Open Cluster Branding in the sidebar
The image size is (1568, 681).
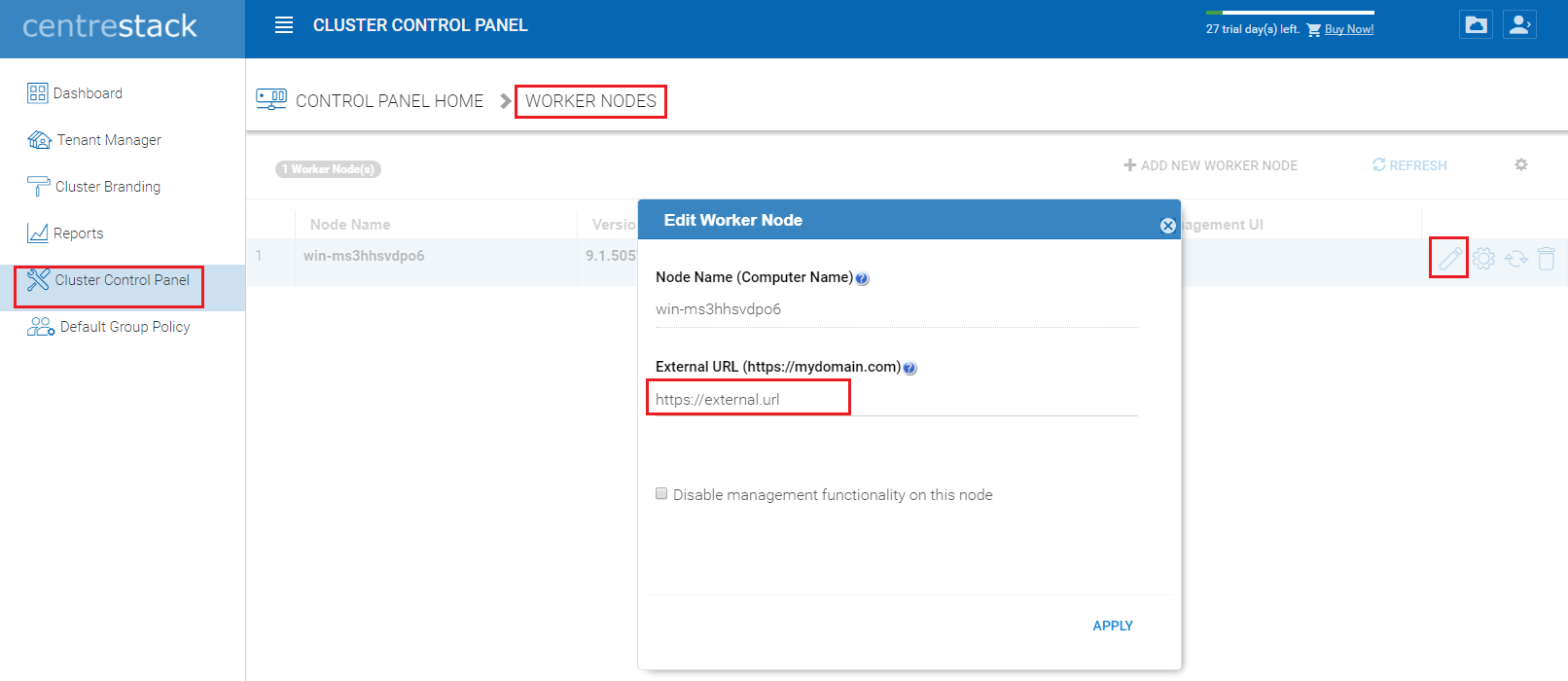pos(108,187)
